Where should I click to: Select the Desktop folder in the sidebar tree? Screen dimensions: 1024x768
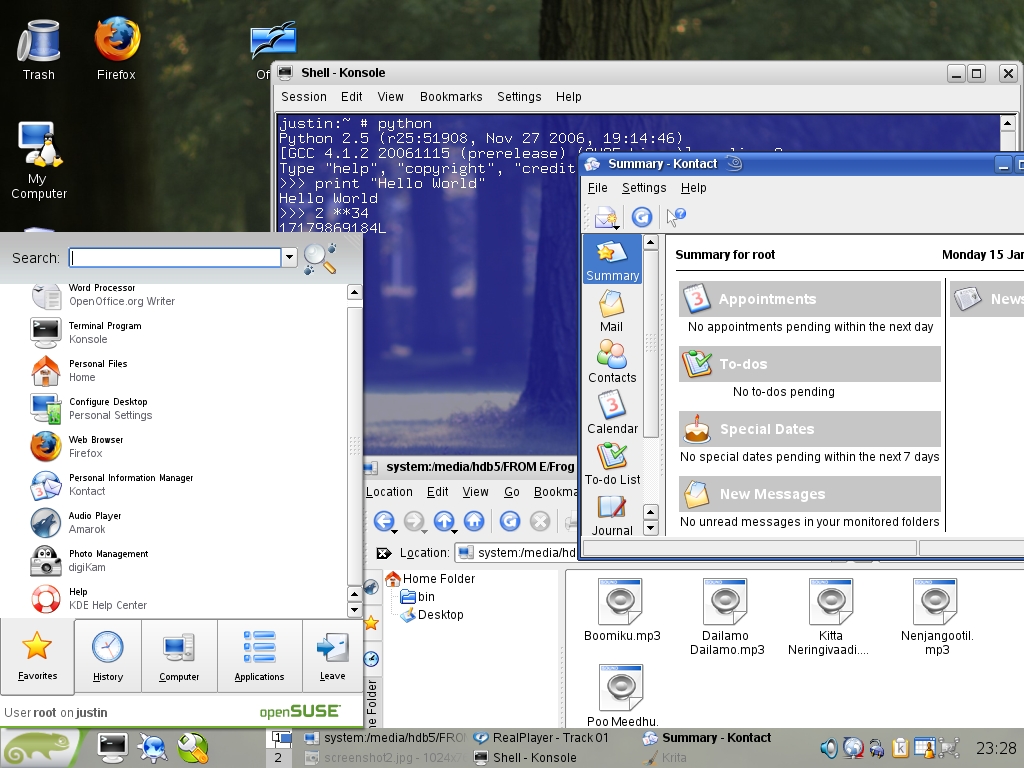pos(440,615)
